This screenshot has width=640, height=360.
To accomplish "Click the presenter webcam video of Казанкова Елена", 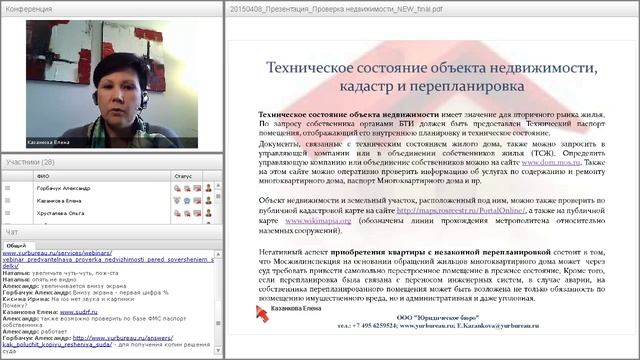I will (112, 84).
